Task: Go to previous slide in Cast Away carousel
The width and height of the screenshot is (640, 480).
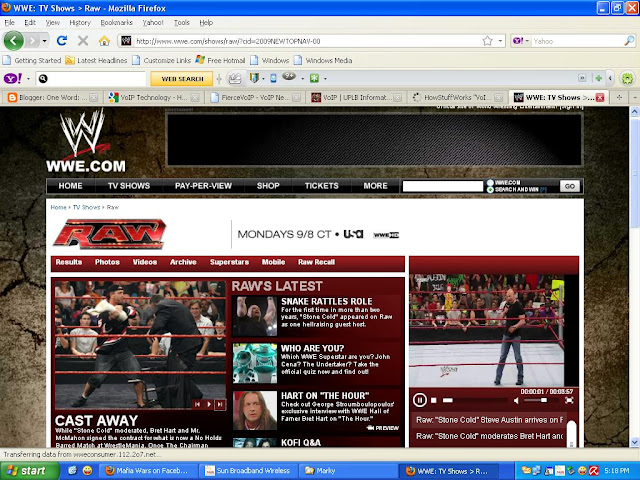Action: [x=198, y=404]
